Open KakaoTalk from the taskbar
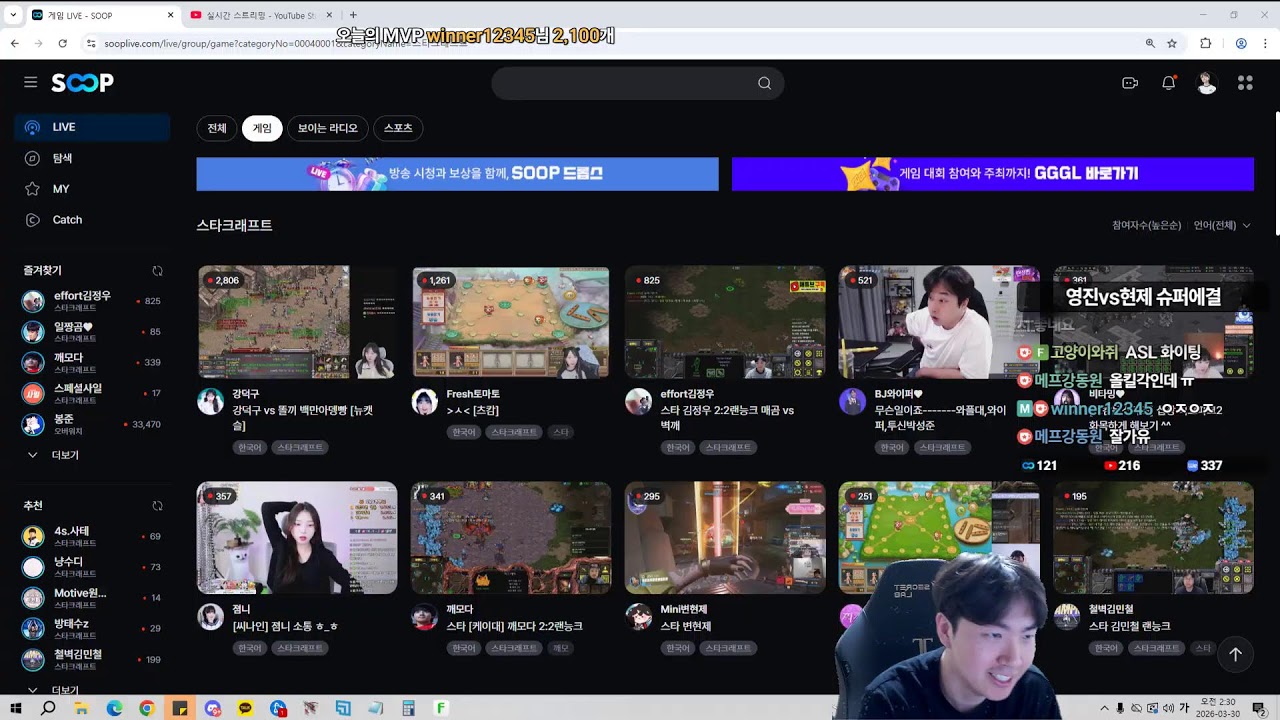Screen dimensions: 1280x720 (245, 708)
